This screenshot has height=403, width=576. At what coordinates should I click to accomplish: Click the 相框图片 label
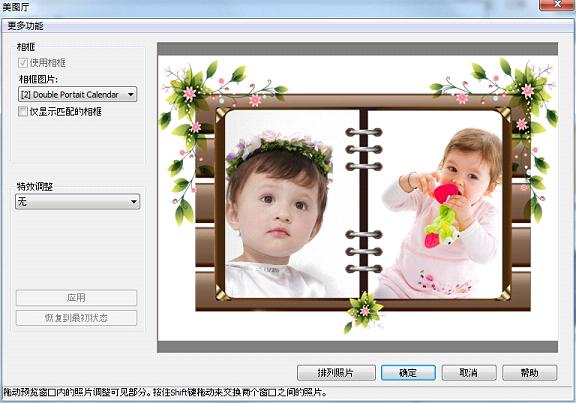tap(38, 79)
